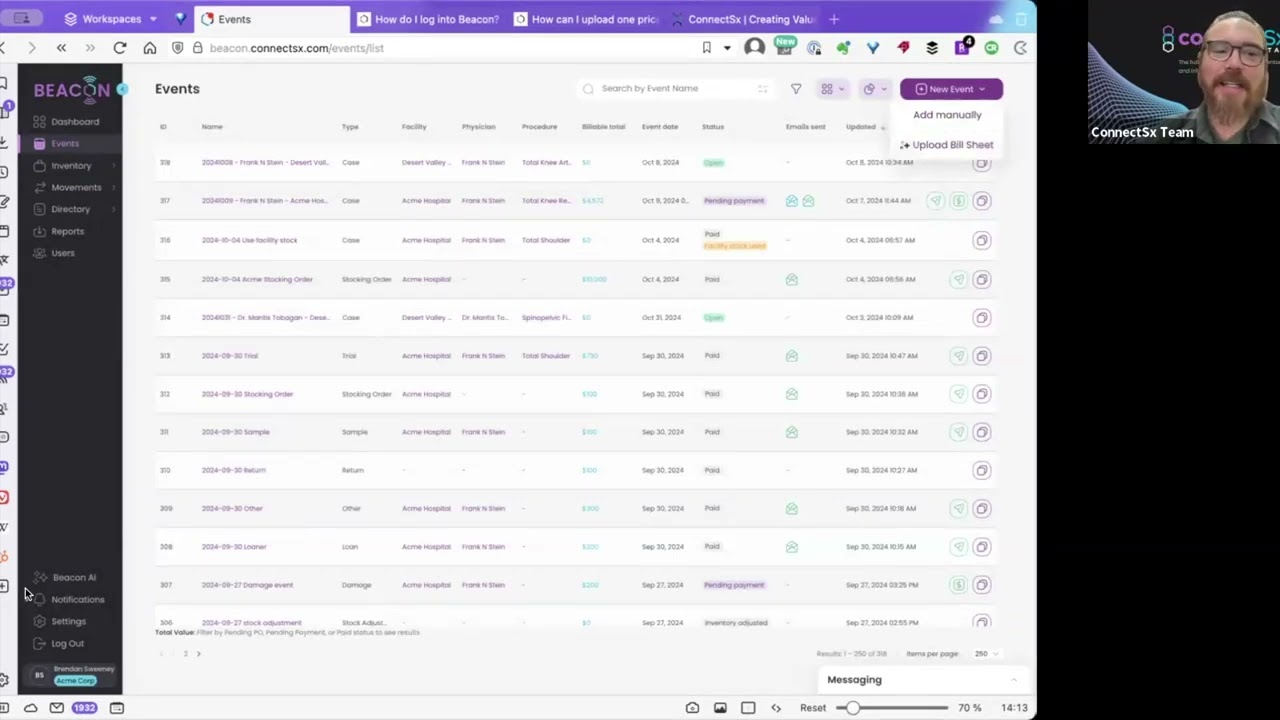Click copy icon in row 312
The width and height of the screenshot is (1280, 720).
pos(982,394)
